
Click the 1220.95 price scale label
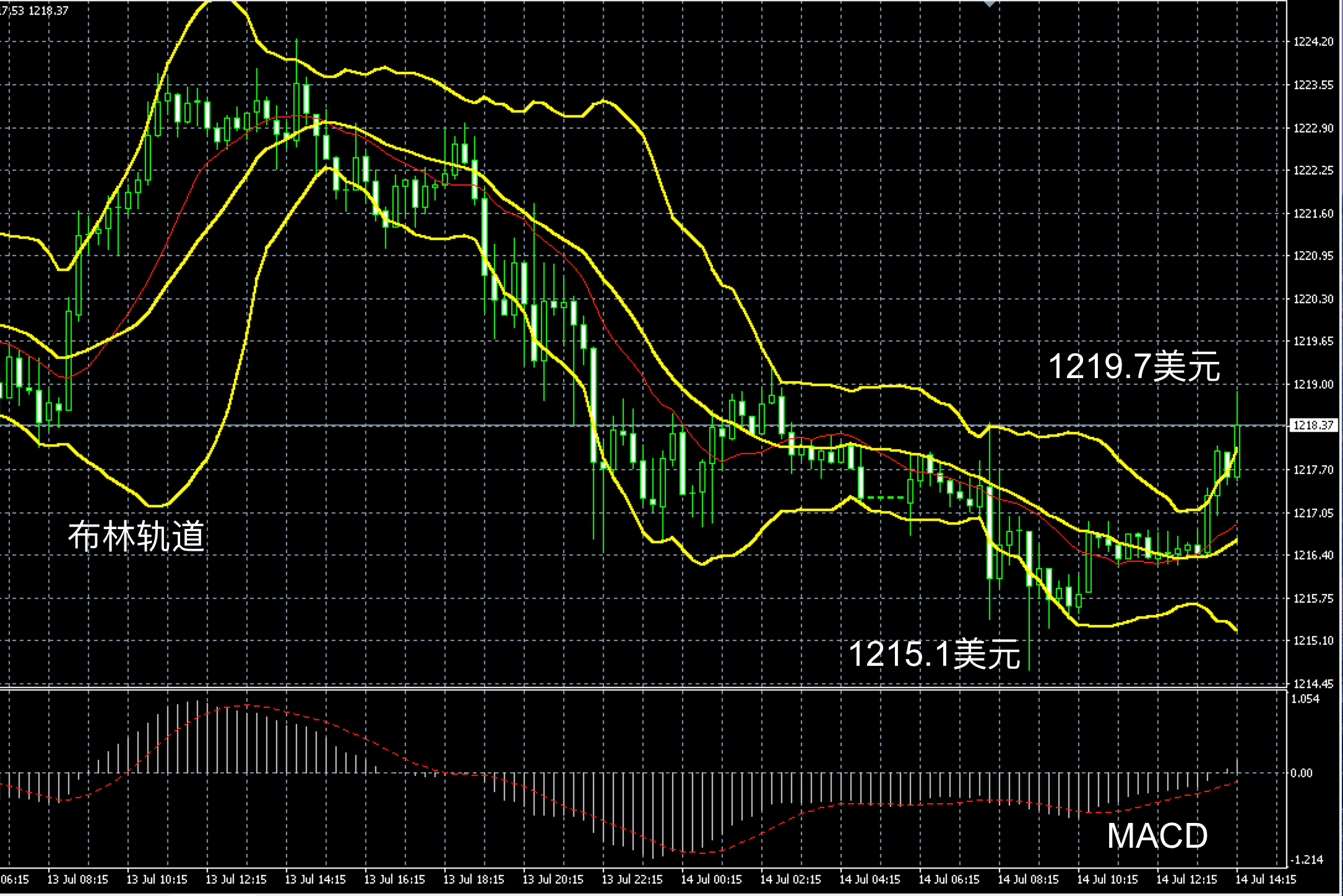[x=1313, y=256]
